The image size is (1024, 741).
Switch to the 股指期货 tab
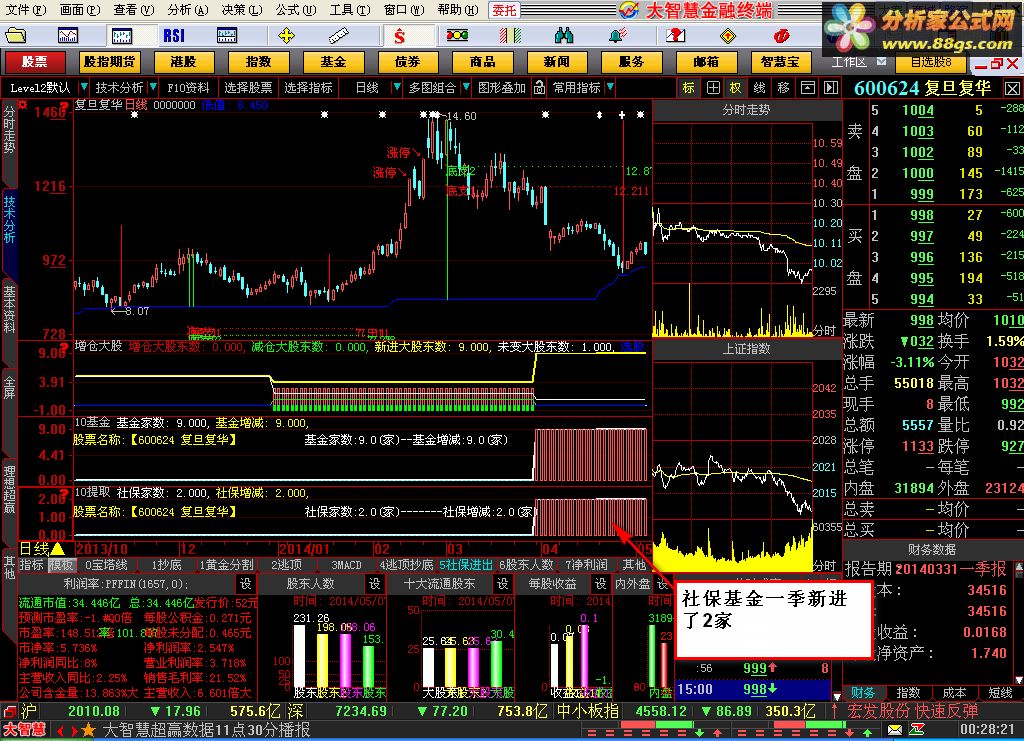[x=109, y=62]
